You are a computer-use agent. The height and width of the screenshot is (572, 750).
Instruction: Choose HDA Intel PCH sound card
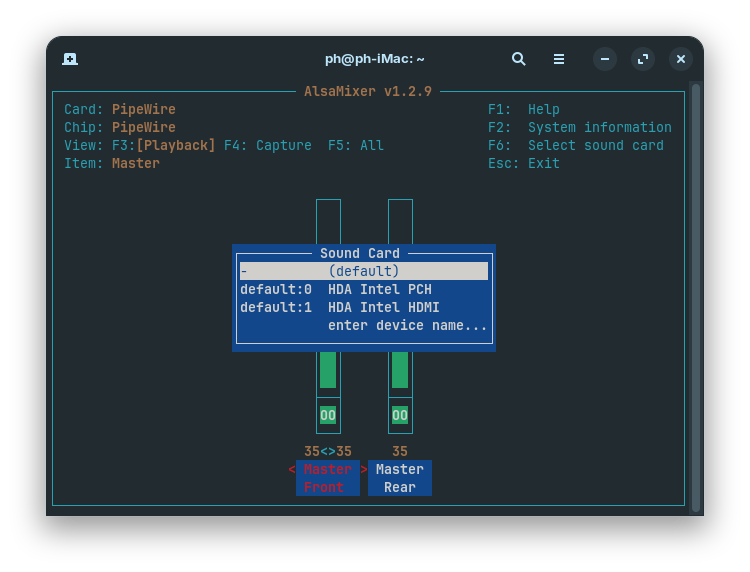tap(364, 289)
